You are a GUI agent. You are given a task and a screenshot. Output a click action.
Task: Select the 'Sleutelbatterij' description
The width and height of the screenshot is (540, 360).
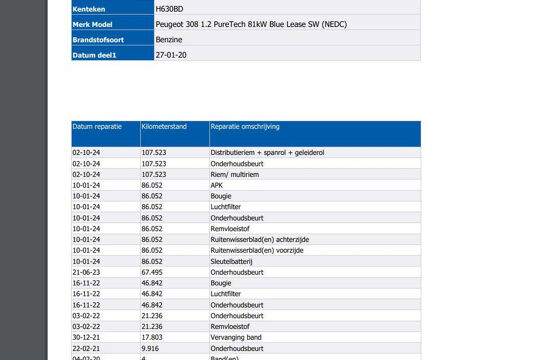pyautogui.click(x=231, y=261)
